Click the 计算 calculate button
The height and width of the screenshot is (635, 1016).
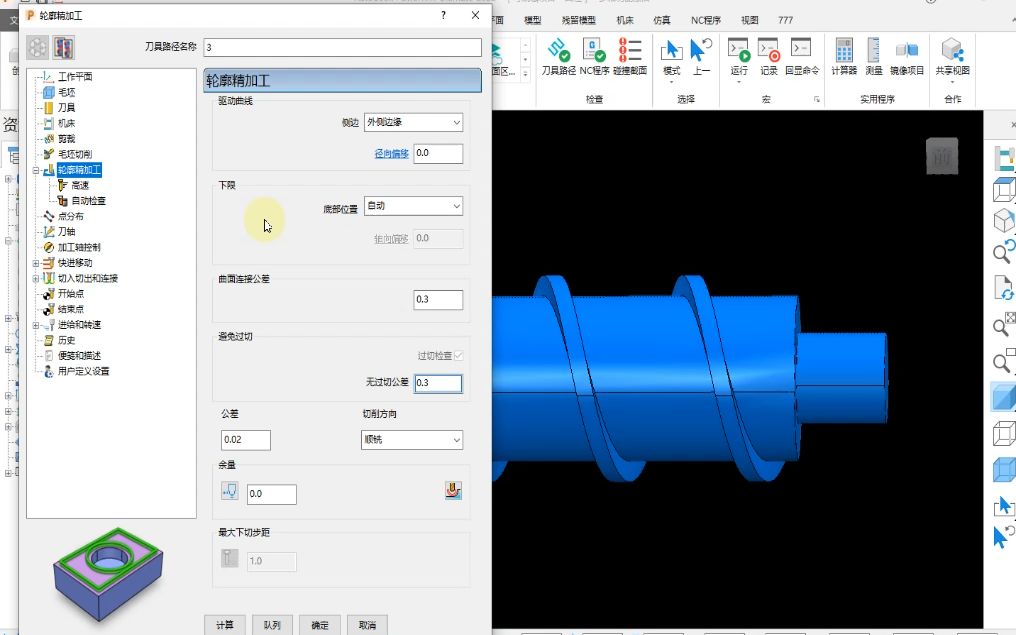point(224,625)
